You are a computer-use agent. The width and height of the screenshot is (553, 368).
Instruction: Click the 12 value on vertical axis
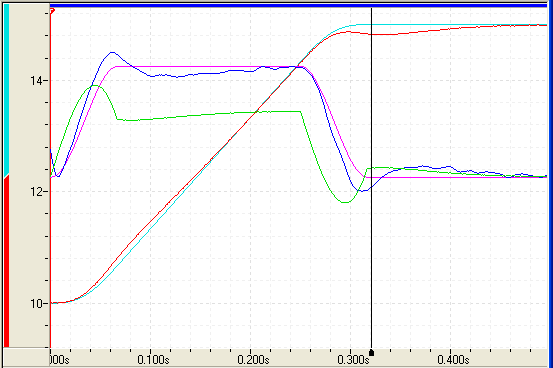click(x=37, y=192)
